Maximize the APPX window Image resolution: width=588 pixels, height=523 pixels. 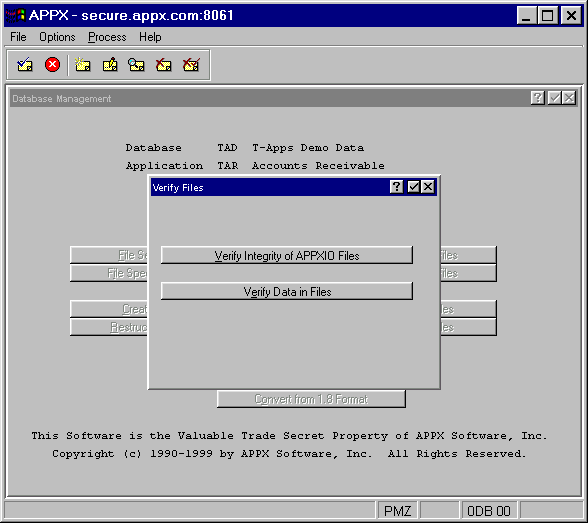pyautogui.click(x=548, y=15)
